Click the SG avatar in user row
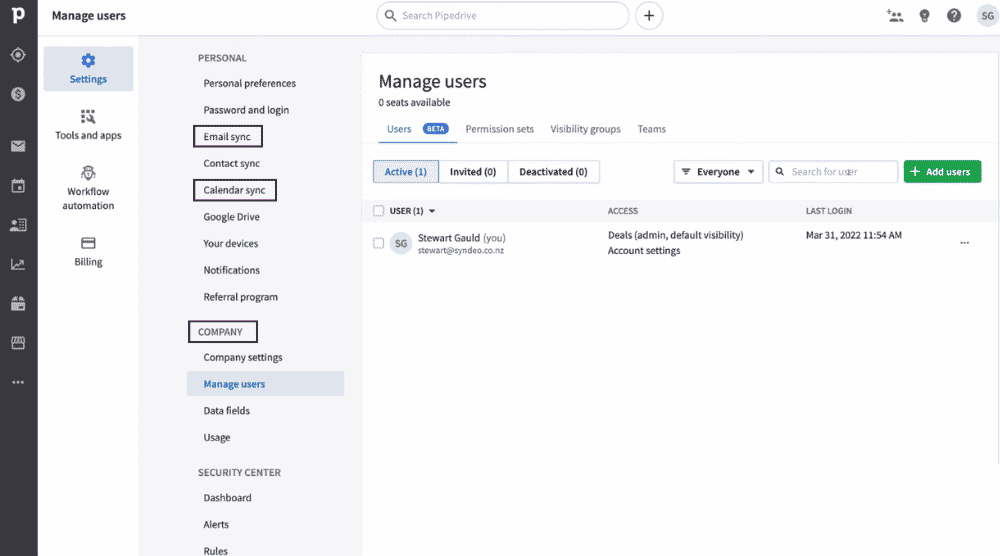This screenshot has width=1000, height=556. [x=401, y=243]
